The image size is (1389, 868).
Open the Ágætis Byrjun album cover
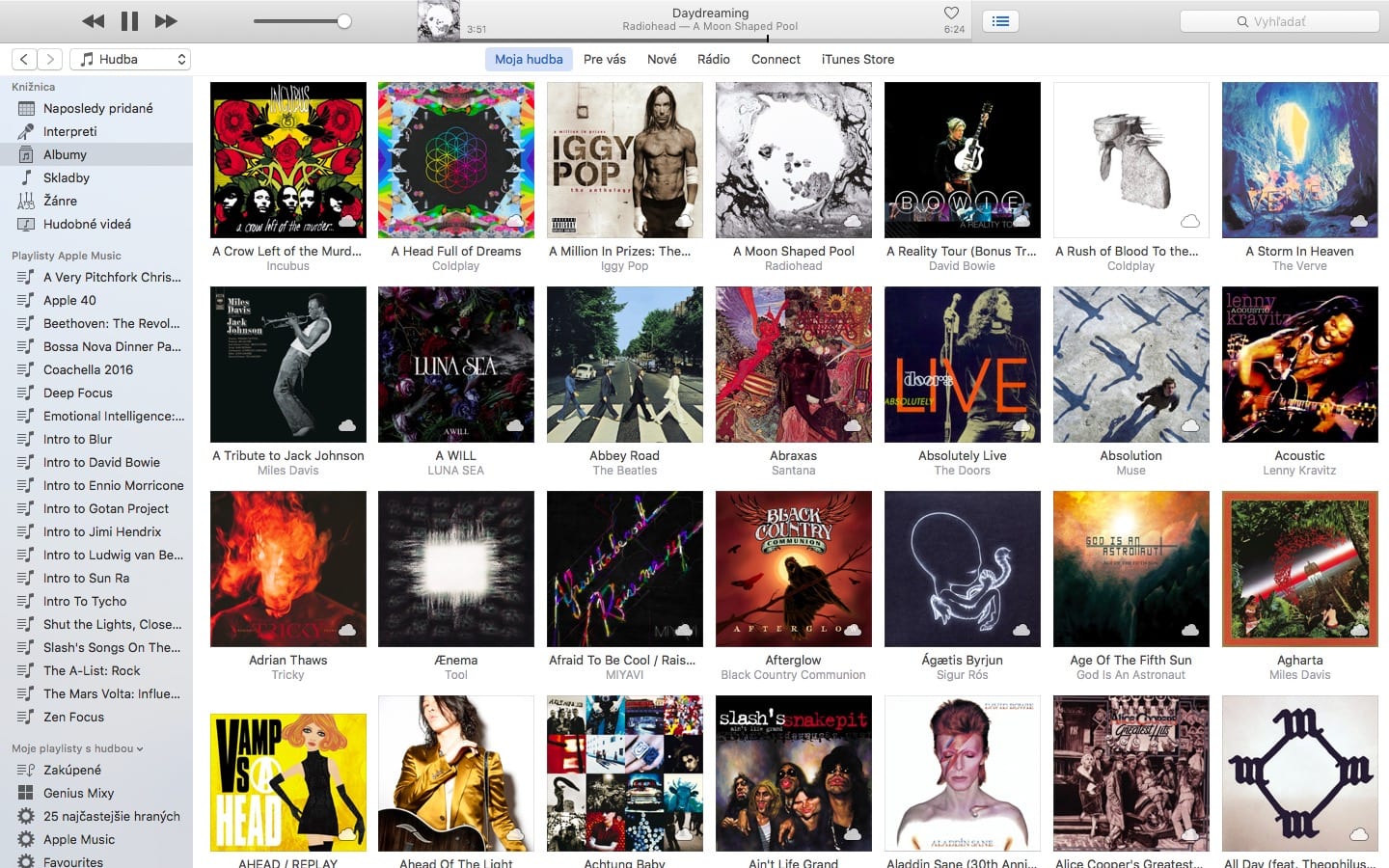(x=963, y=569)
